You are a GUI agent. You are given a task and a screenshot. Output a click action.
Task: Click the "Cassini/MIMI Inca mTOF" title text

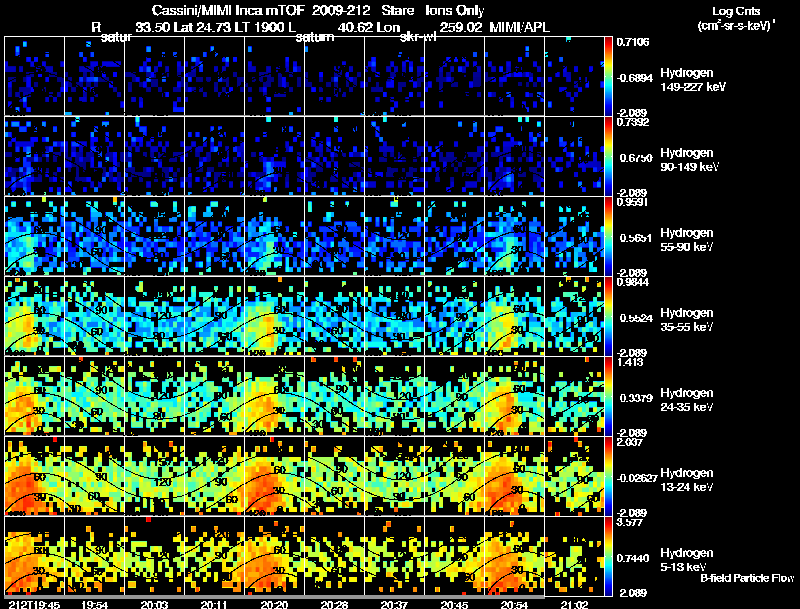(x=228, y=11)
